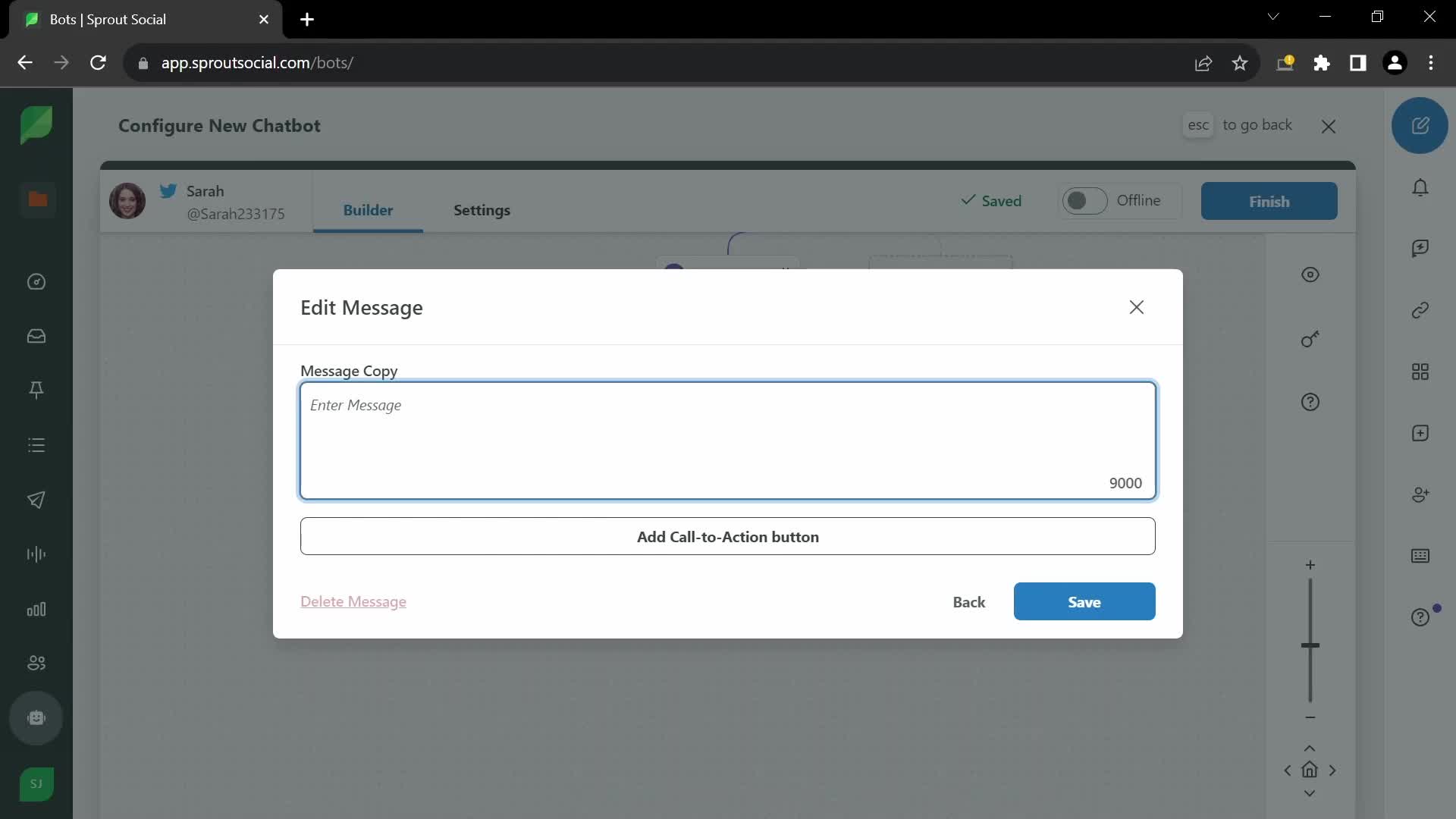This screenshot has width=1456, height=819.
Task: Select the people/team icon in sidebar
Action: click(37, 662)
